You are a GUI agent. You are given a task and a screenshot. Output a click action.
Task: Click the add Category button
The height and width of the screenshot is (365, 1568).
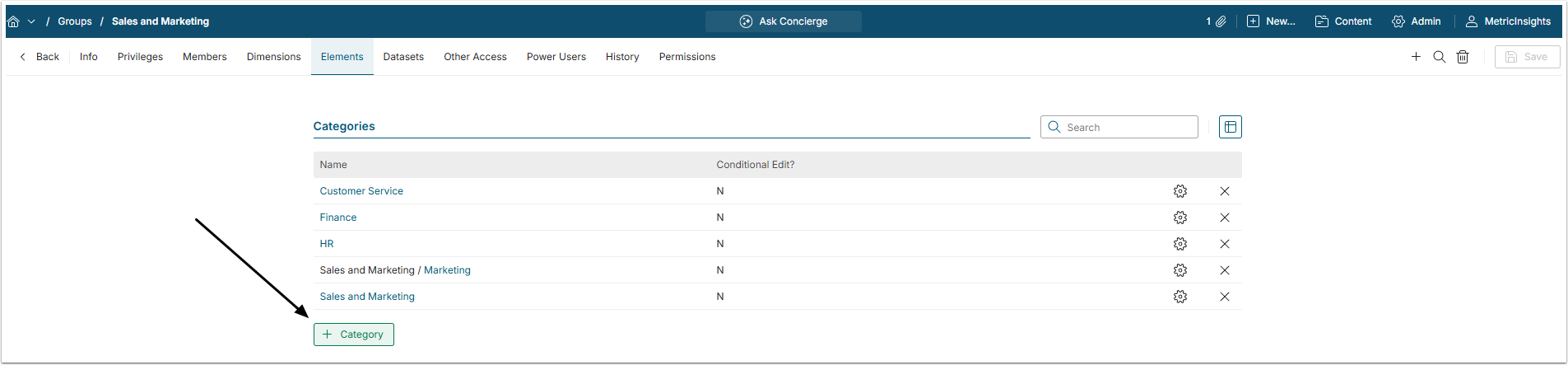[354, 335]
